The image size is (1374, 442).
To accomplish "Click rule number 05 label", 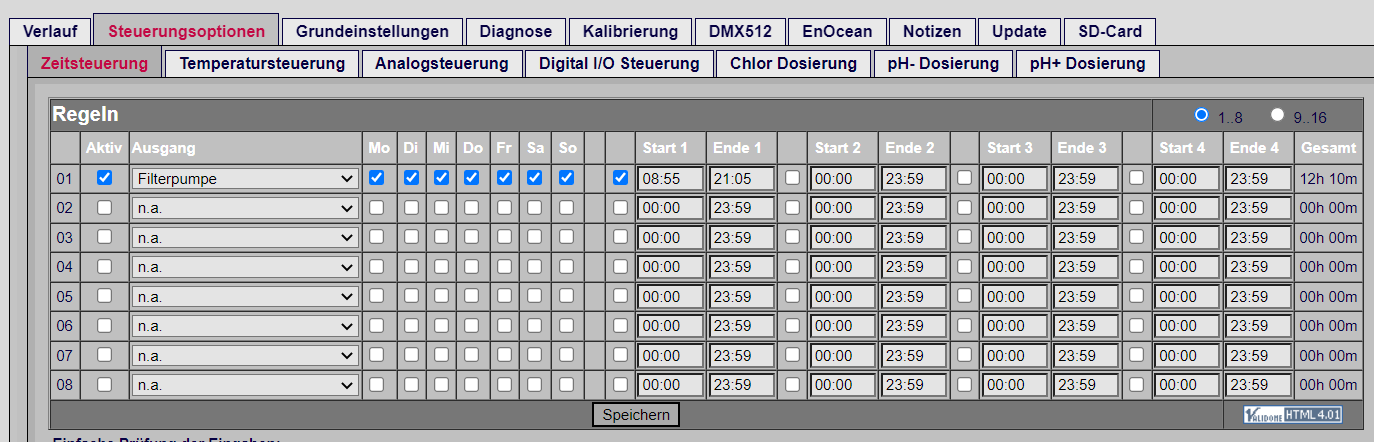I will 65,297.
